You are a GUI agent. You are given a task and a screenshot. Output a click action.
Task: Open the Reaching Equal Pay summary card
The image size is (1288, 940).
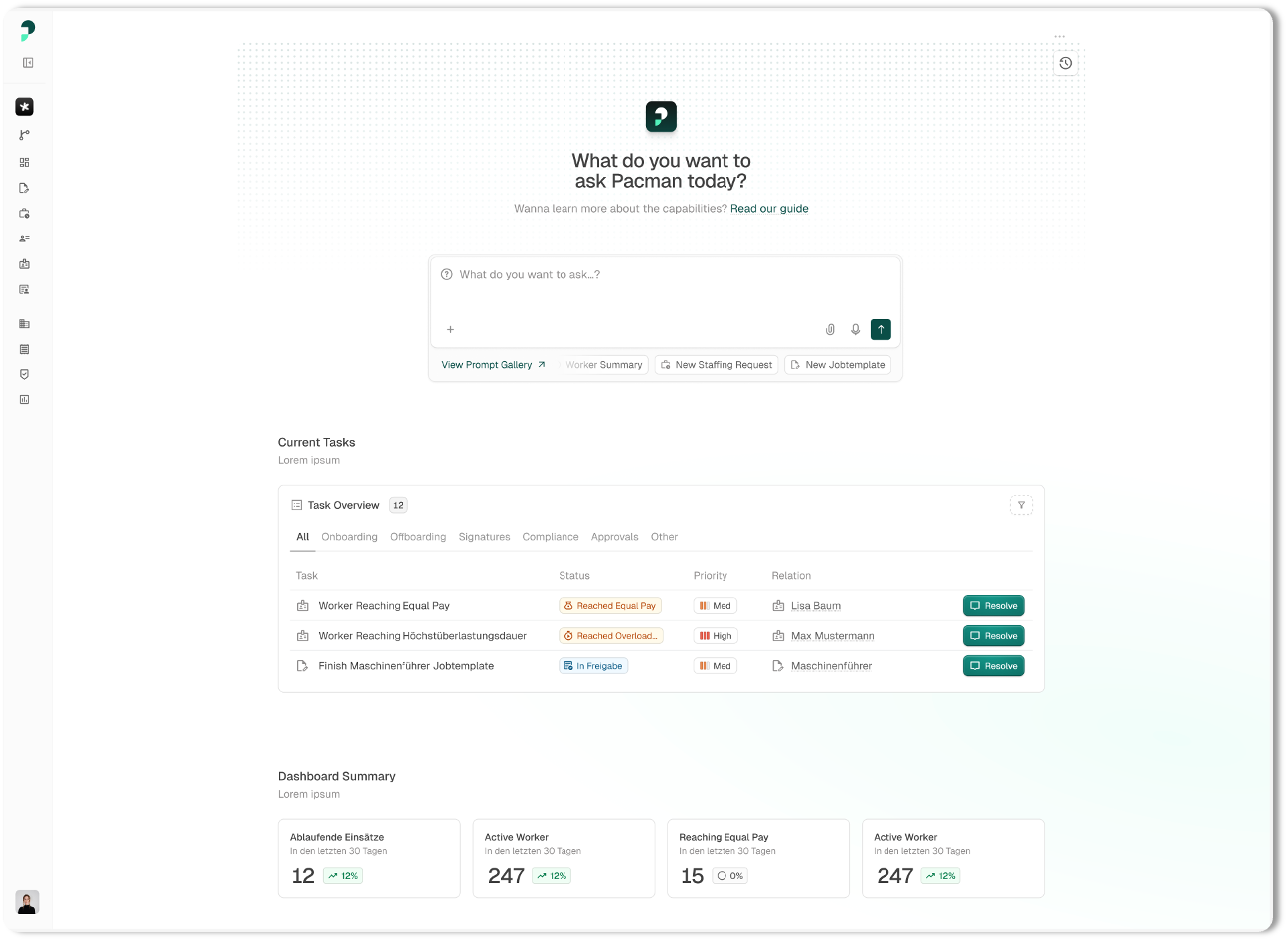click(758, 859)
